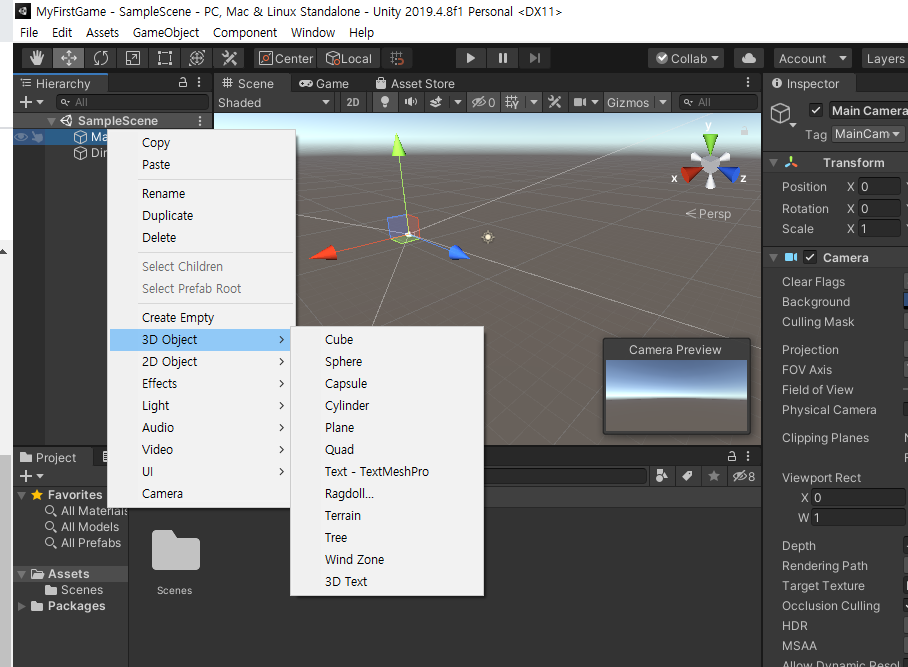
Task: Open the Shaded draw mode dropdown
Action: click(273, 102)
